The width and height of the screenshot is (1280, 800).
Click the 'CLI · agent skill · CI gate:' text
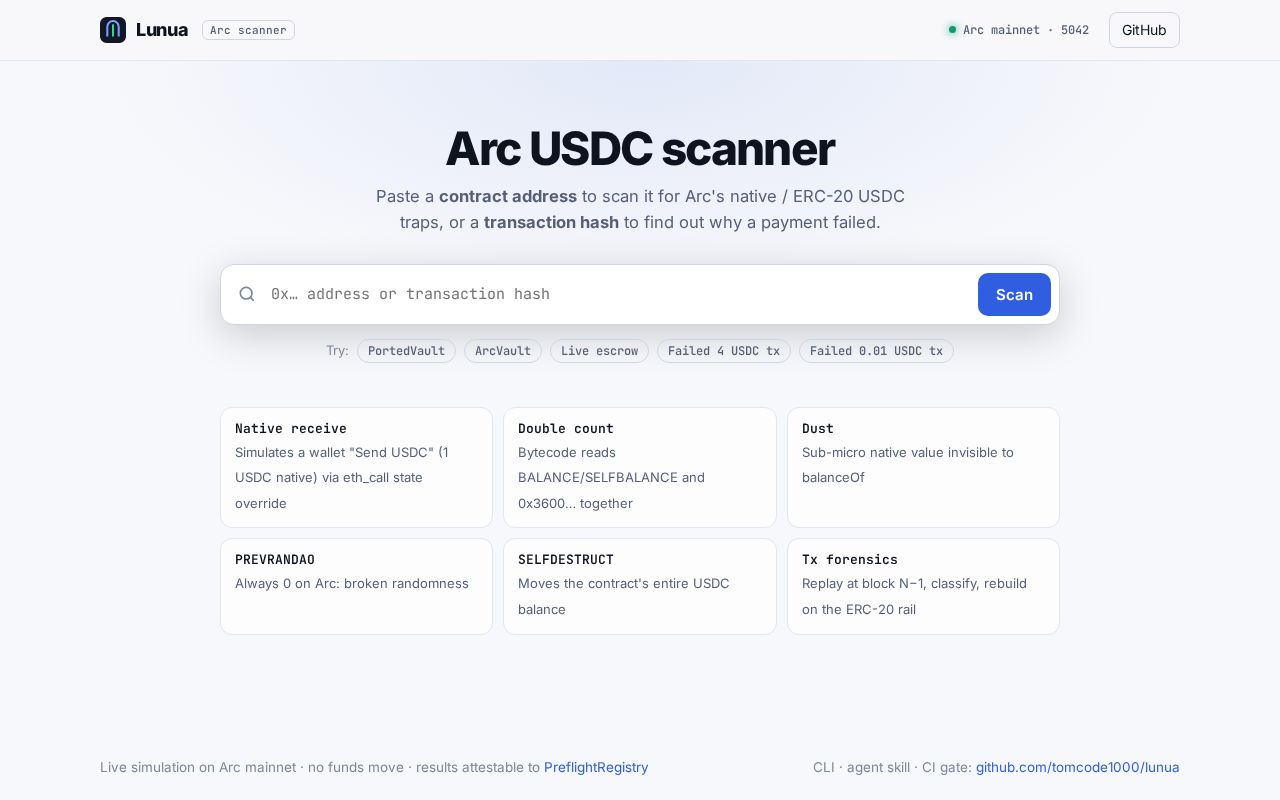[x=892, y=767]
